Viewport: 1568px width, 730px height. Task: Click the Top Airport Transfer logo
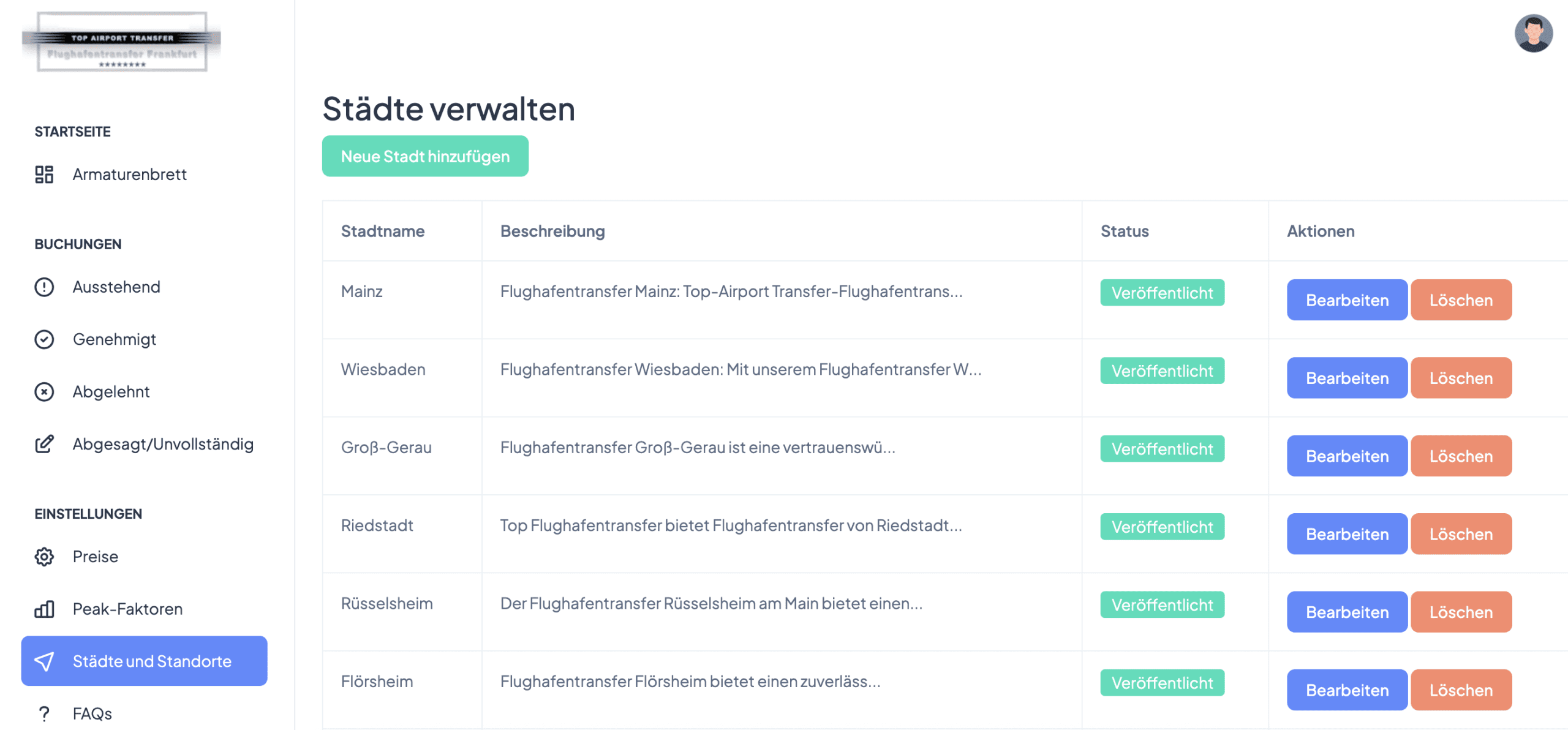tap(122, 43)
